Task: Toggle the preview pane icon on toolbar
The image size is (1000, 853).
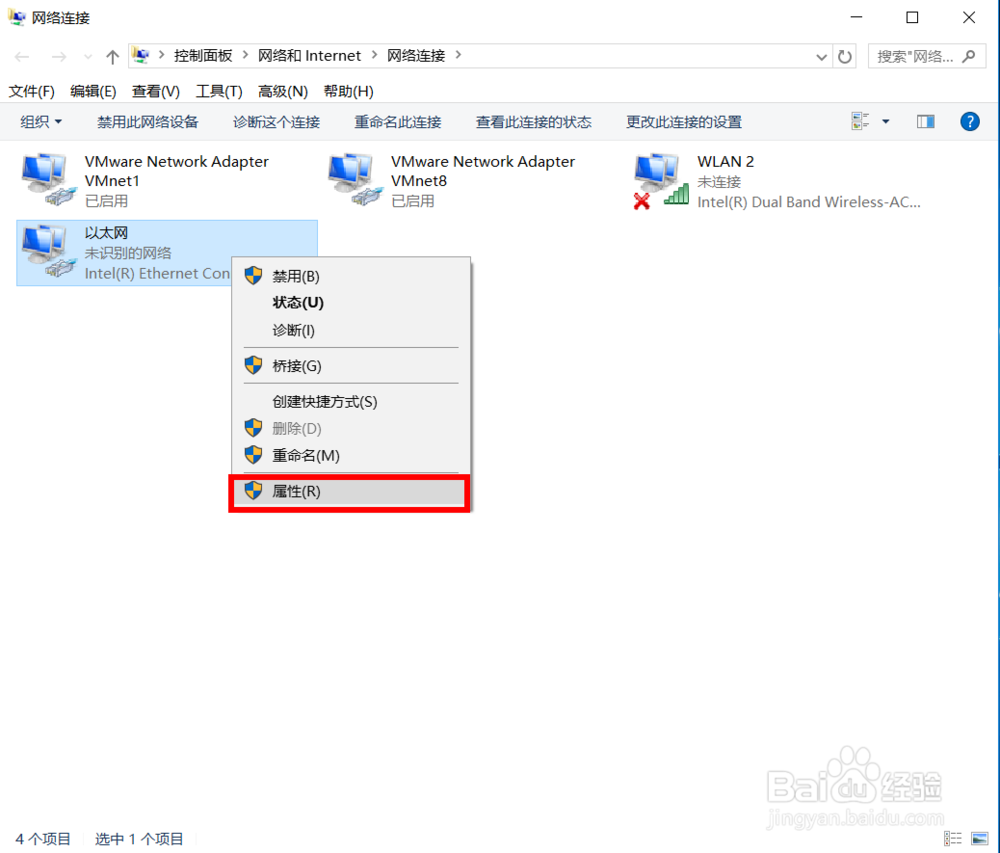Action: click(924, 121)
